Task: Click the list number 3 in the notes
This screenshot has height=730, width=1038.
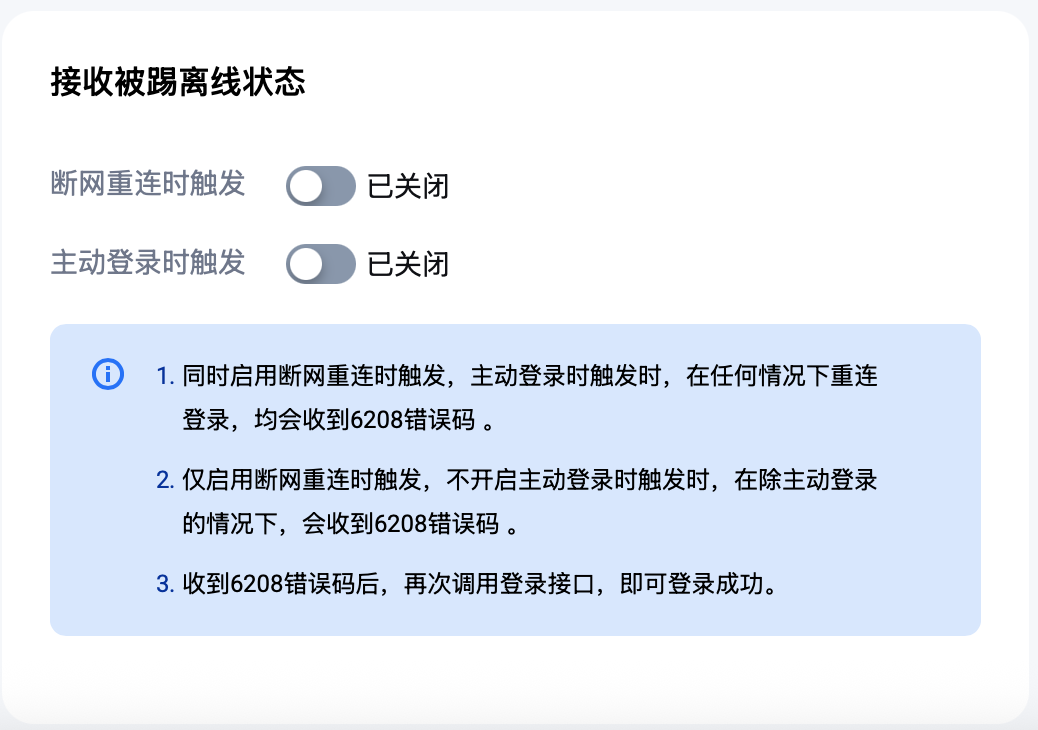Action: tap(165, 585)
